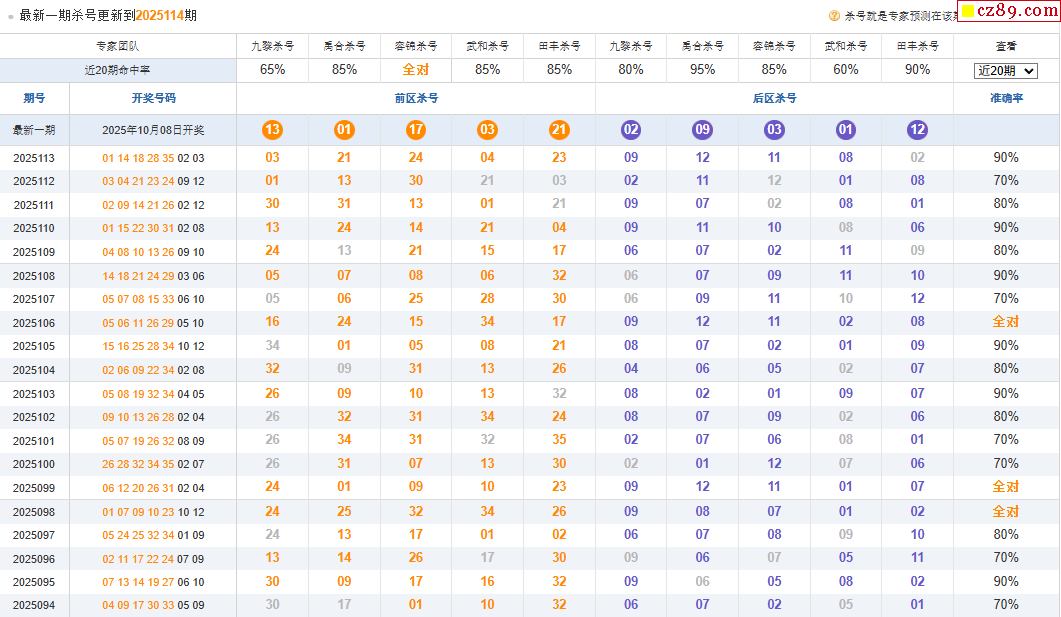The height and width of the screenshot is (617, 1061).
Task: Click the 后区杀号 column header
Action: click(x=774, y=98)
